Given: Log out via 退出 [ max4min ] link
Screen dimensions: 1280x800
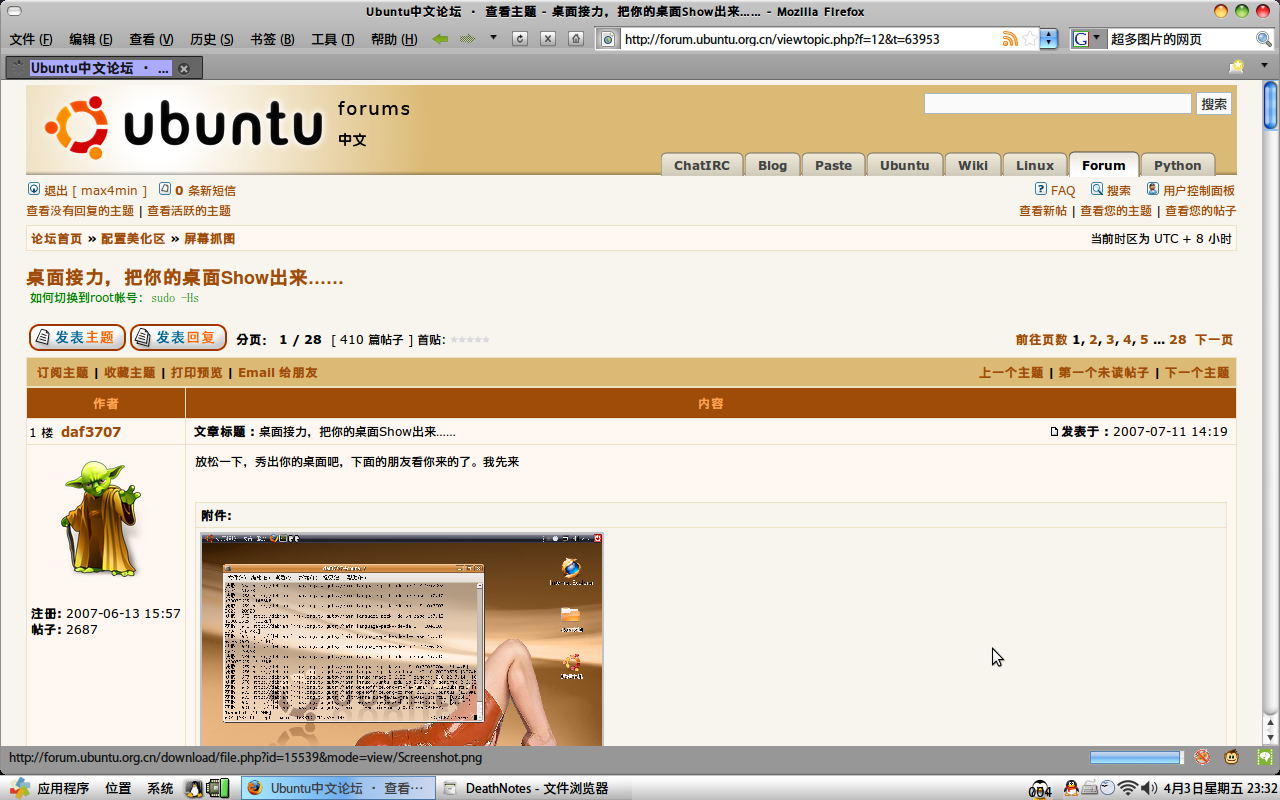Looking at the screenshot, I should click(95, 190).
